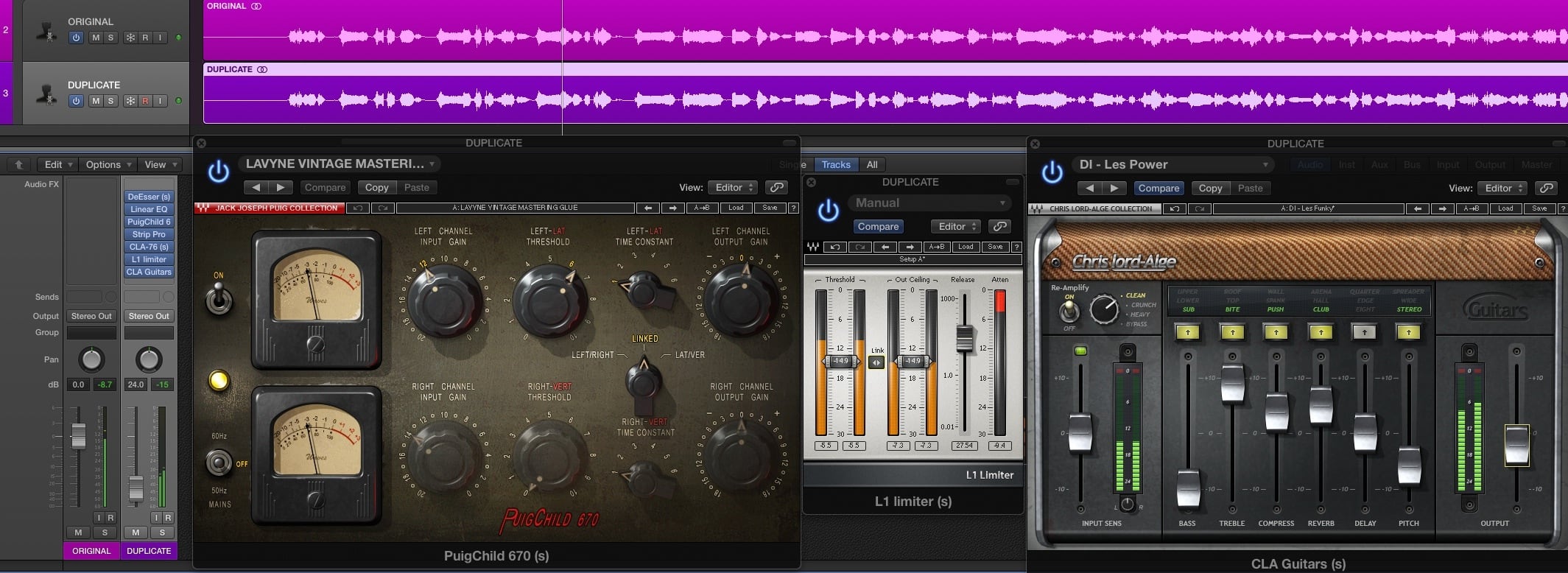Click Load in PuigChild Waves toolbar
Image resolution: width=1568 pixels, height=573 pixels.
(x=736, y=208)
